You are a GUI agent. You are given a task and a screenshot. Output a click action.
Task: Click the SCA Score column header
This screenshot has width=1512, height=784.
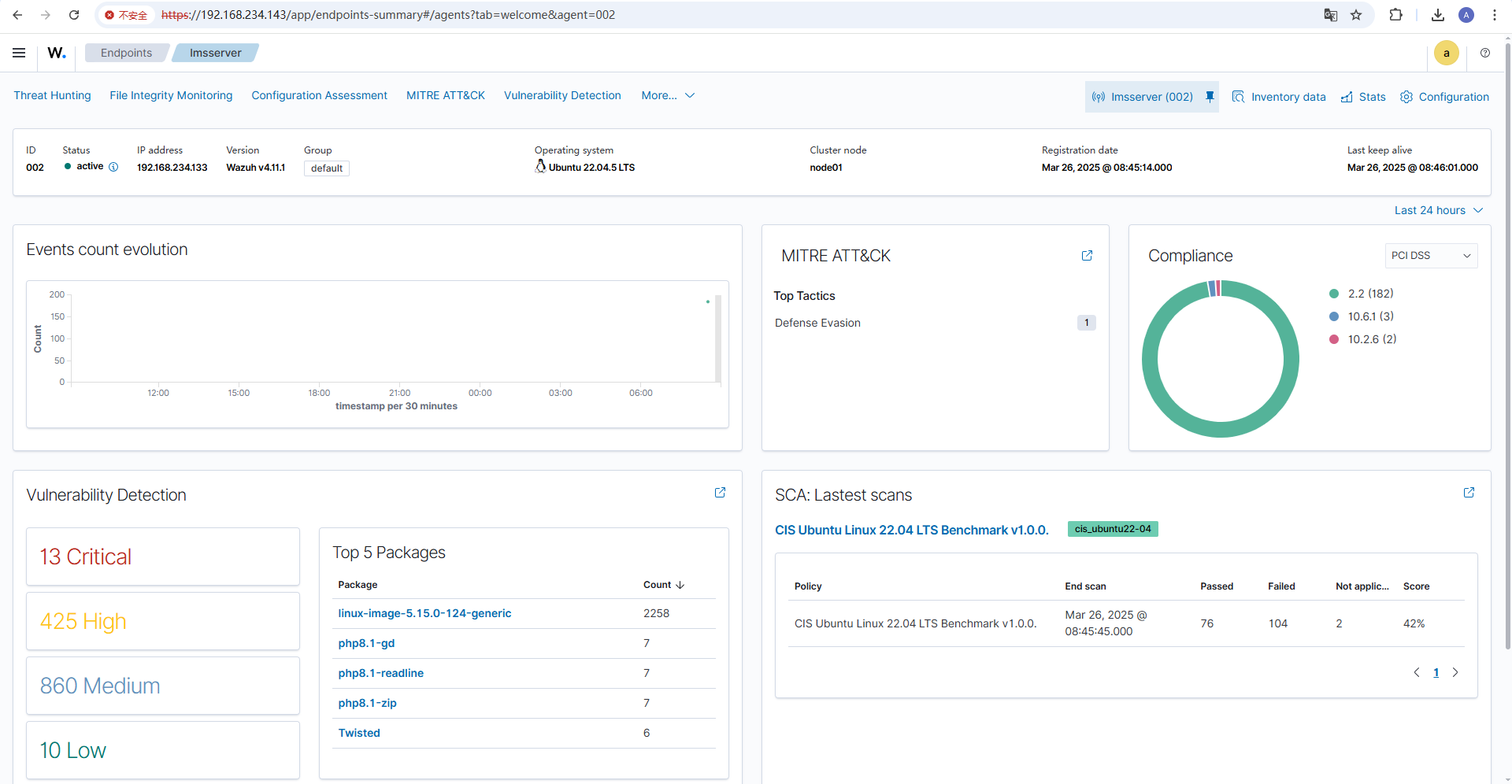coord(1416,586)
